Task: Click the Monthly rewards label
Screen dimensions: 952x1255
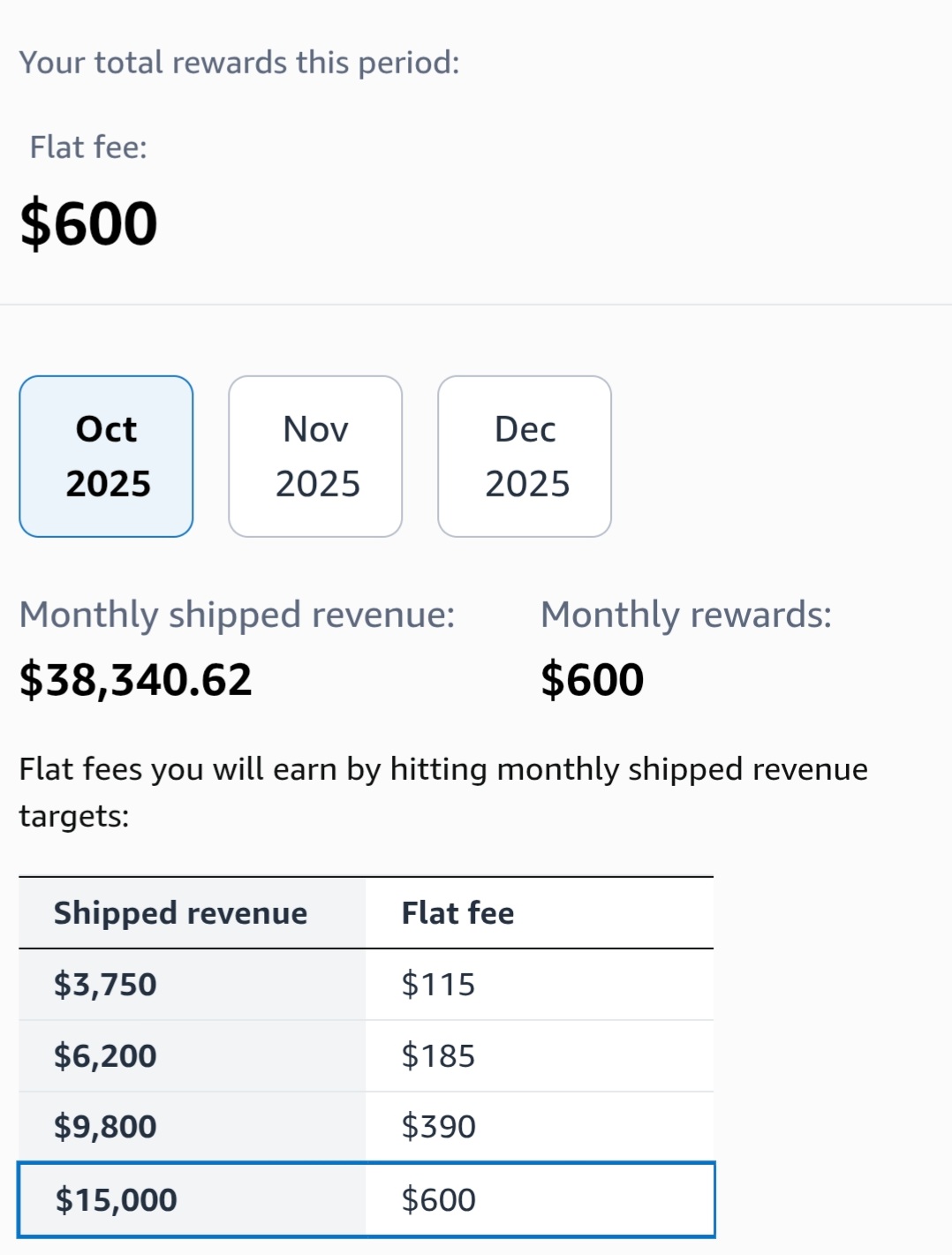Action: click(x=686, y=615)
